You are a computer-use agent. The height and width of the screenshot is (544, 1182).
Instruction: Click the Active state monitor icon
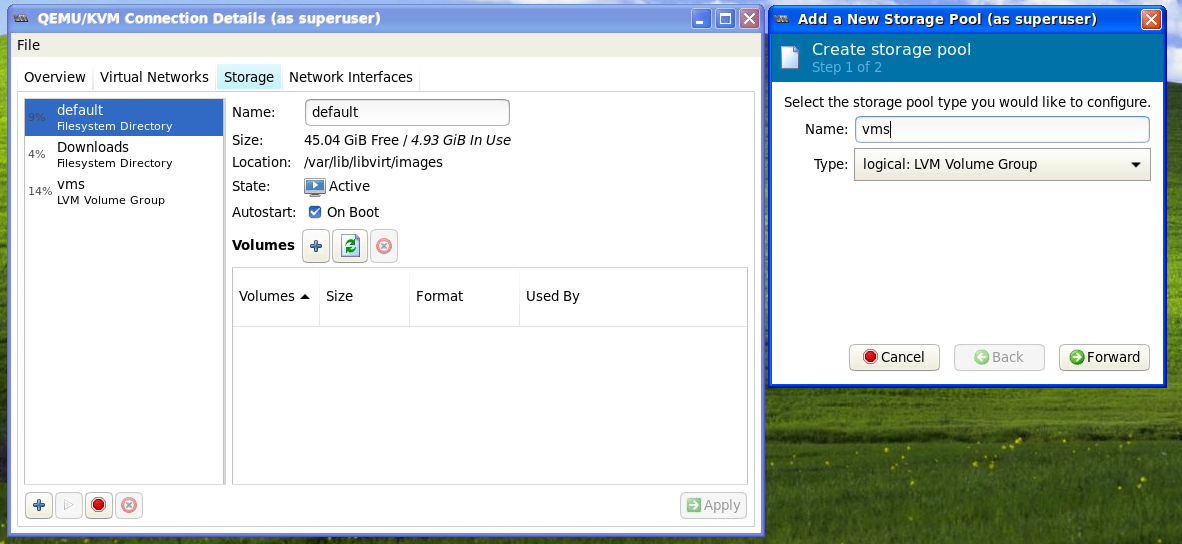coord(314,186)
